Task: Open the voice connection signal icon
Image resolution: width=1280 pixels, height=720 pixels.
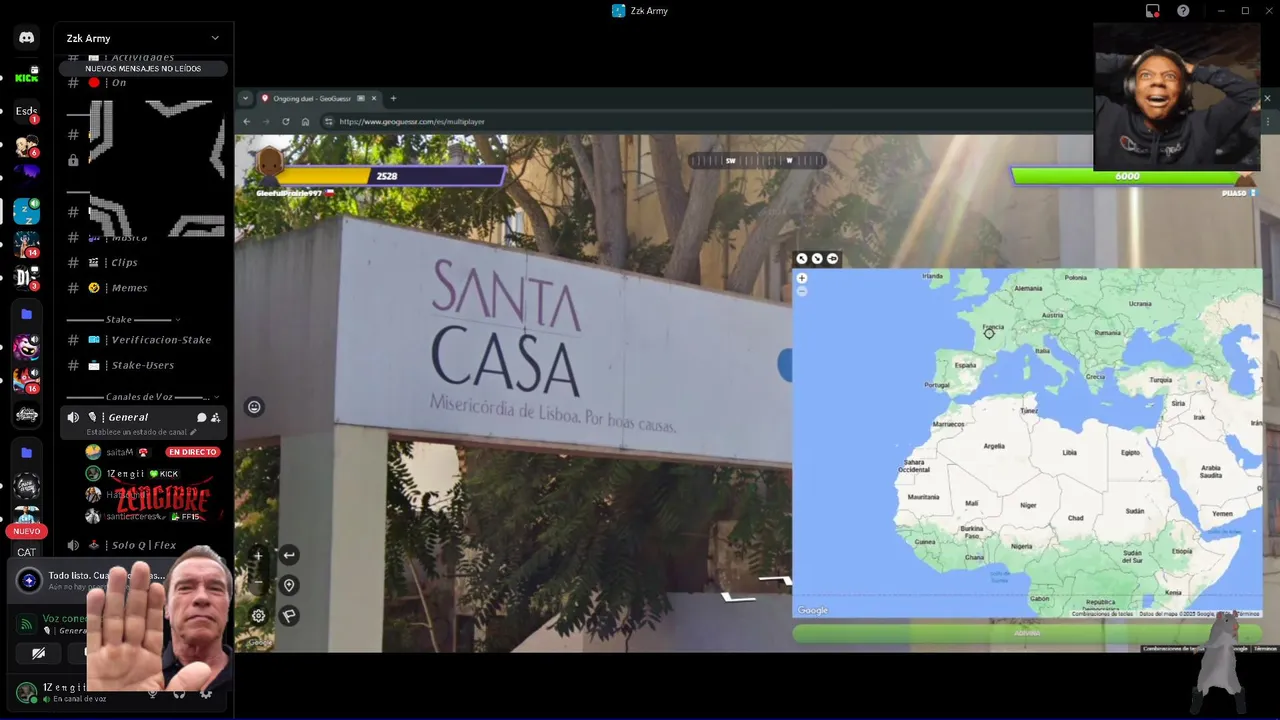Action: pos(27,624)
